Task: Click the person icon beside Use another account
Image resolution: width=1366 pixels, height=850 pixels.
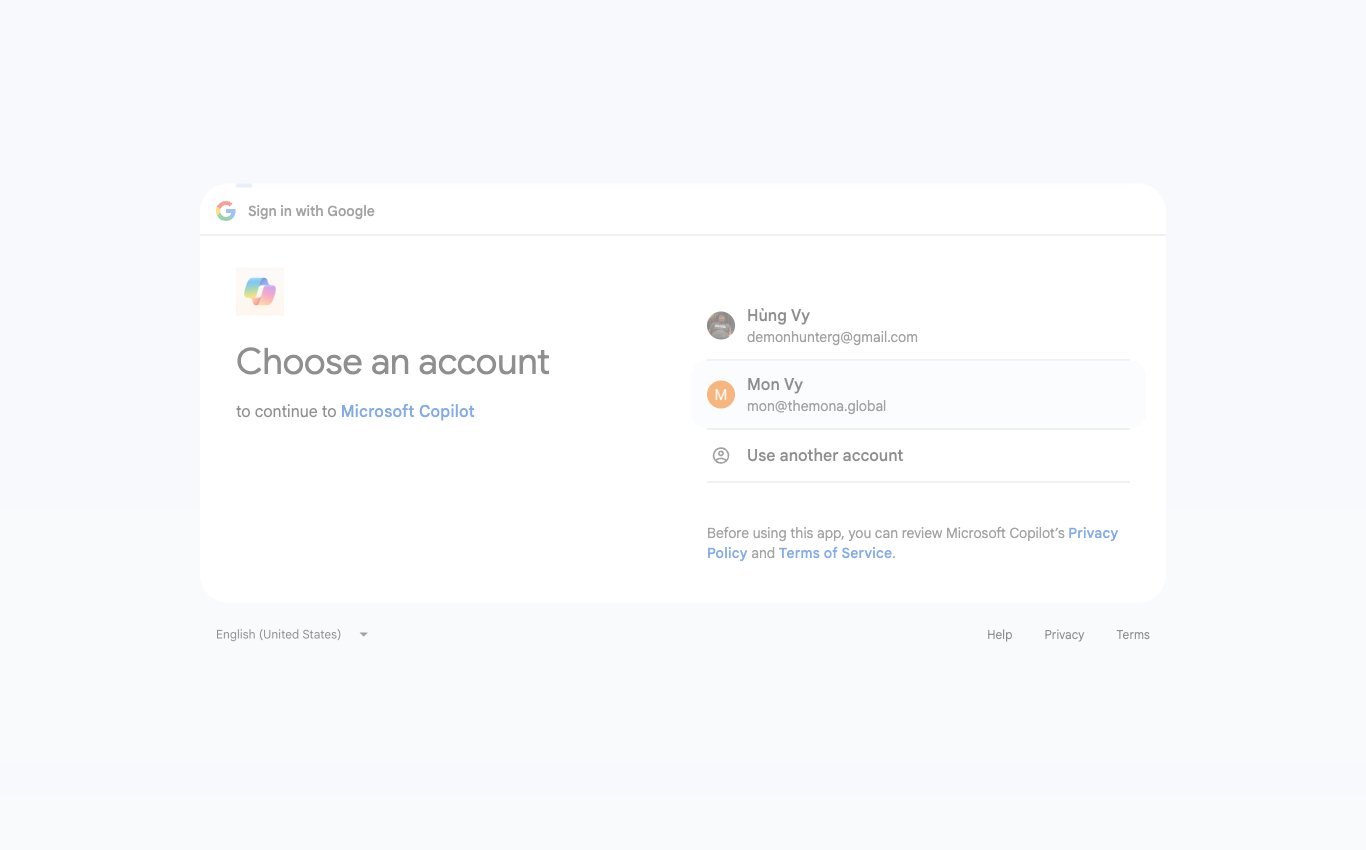Action: click(x=721, y=455)
